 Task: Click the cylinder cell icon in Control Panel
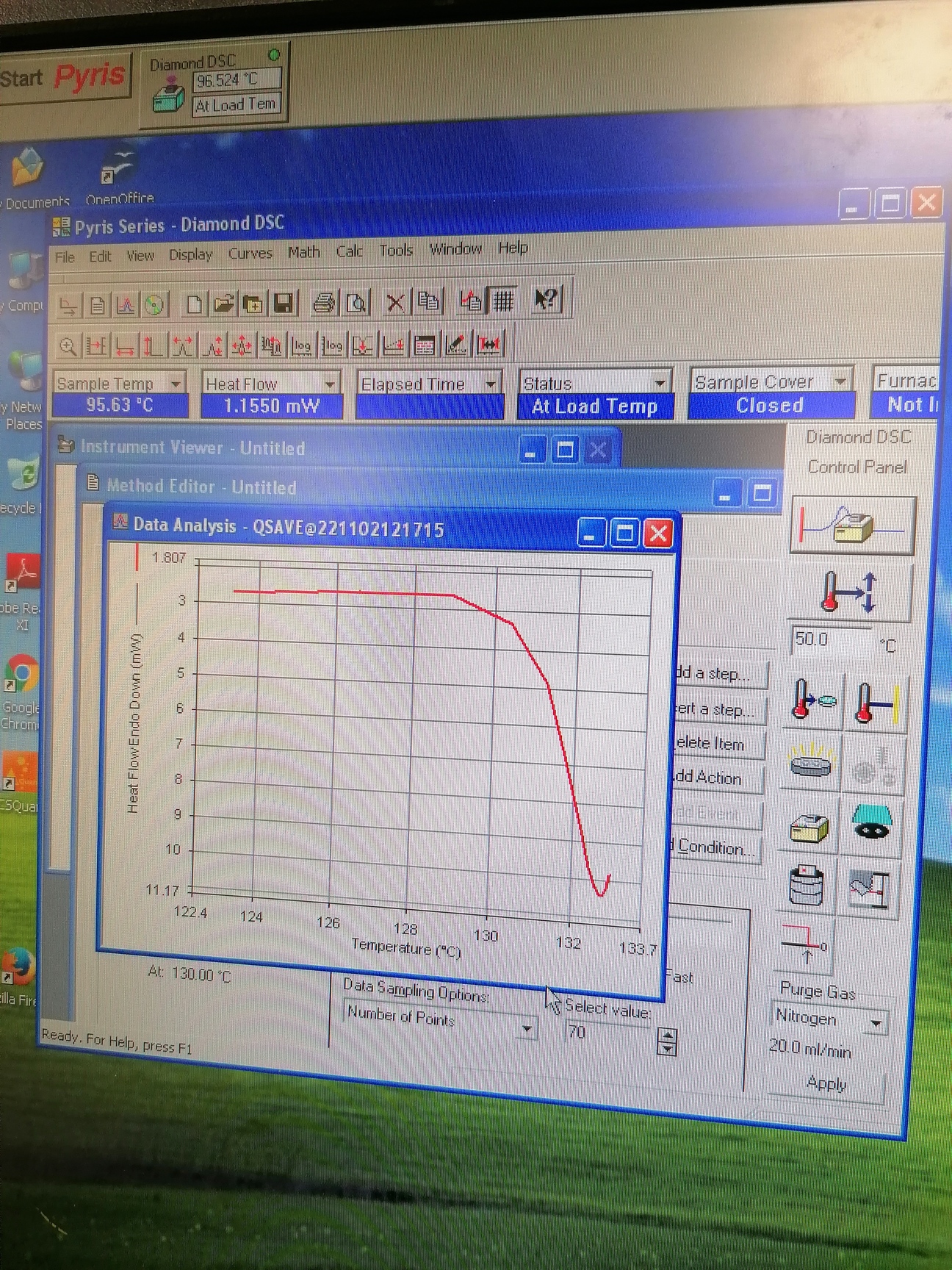click(807, 884)
